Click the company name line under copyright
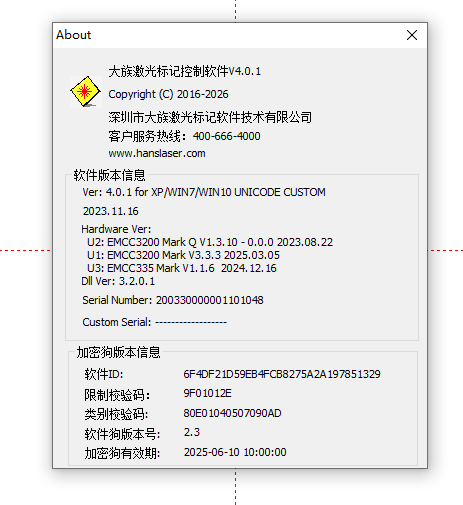The width and height of the screenshot is (463, 505). click(x=210, y=117)
